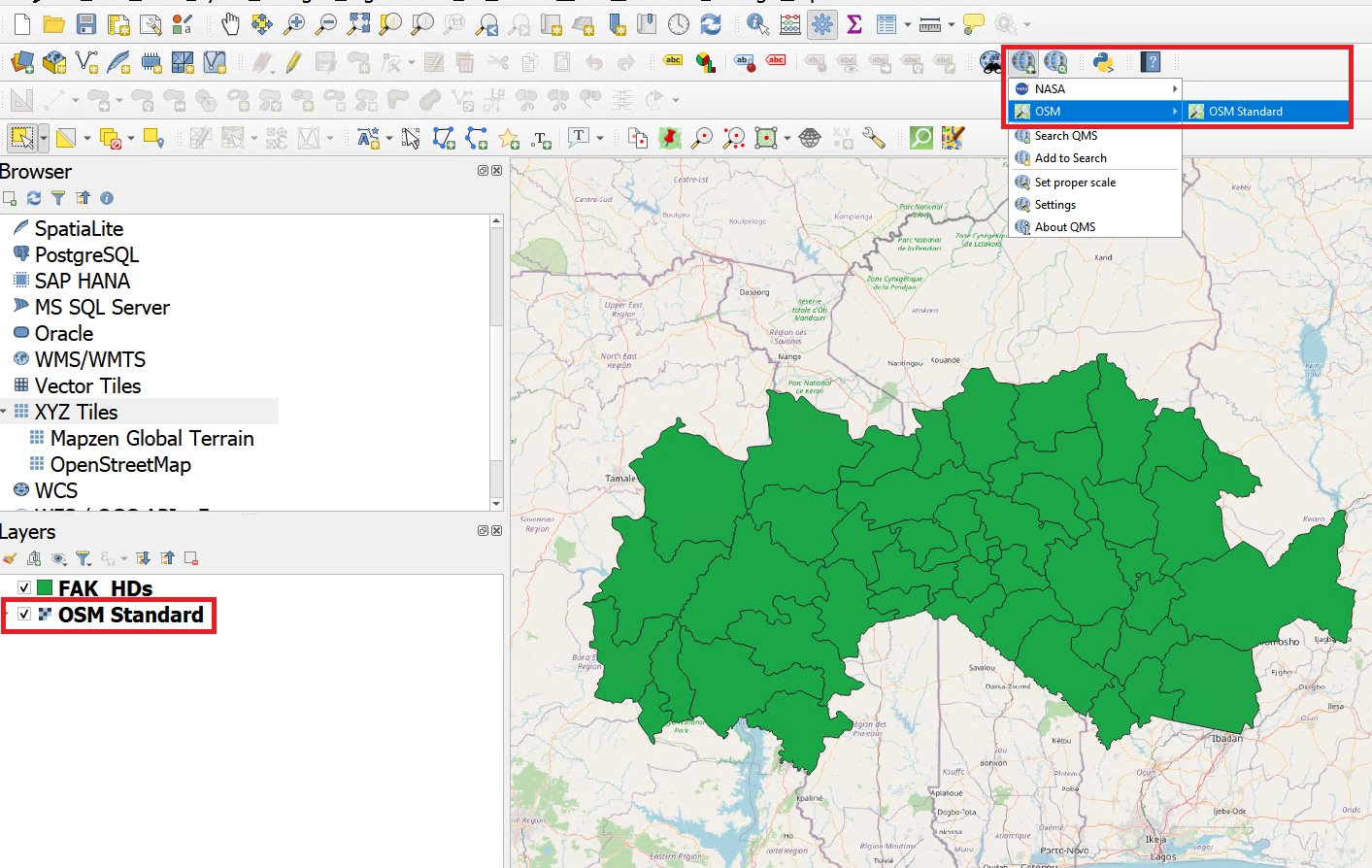Open the NASA menu item
This screenshot has height=868, width=1372.
[x=1095, y=88]
